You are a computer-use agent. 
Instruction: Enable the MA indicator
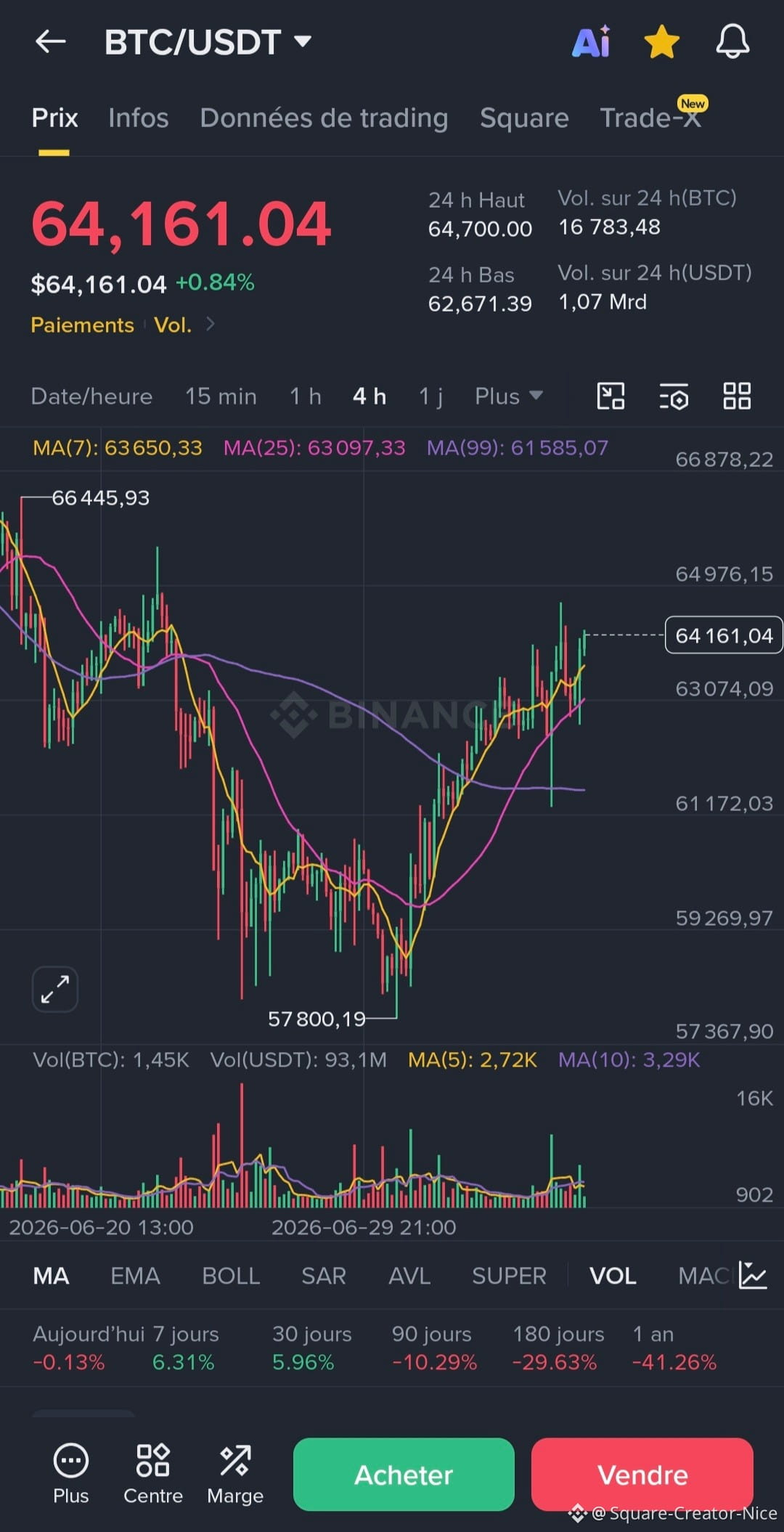point(51,1276)
